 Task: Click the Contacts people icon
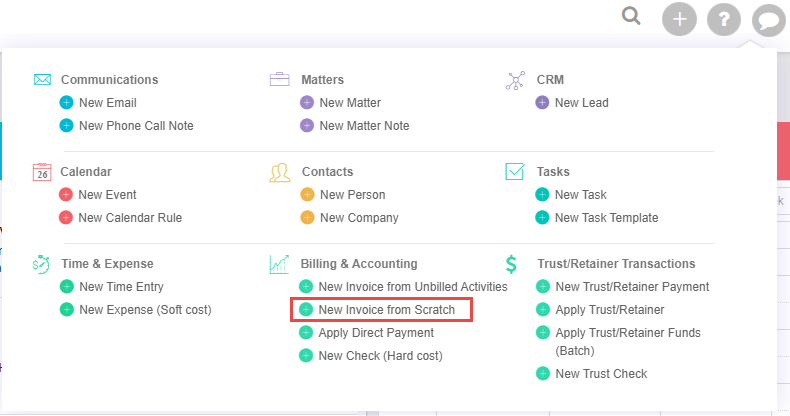[x=280, y=172]
